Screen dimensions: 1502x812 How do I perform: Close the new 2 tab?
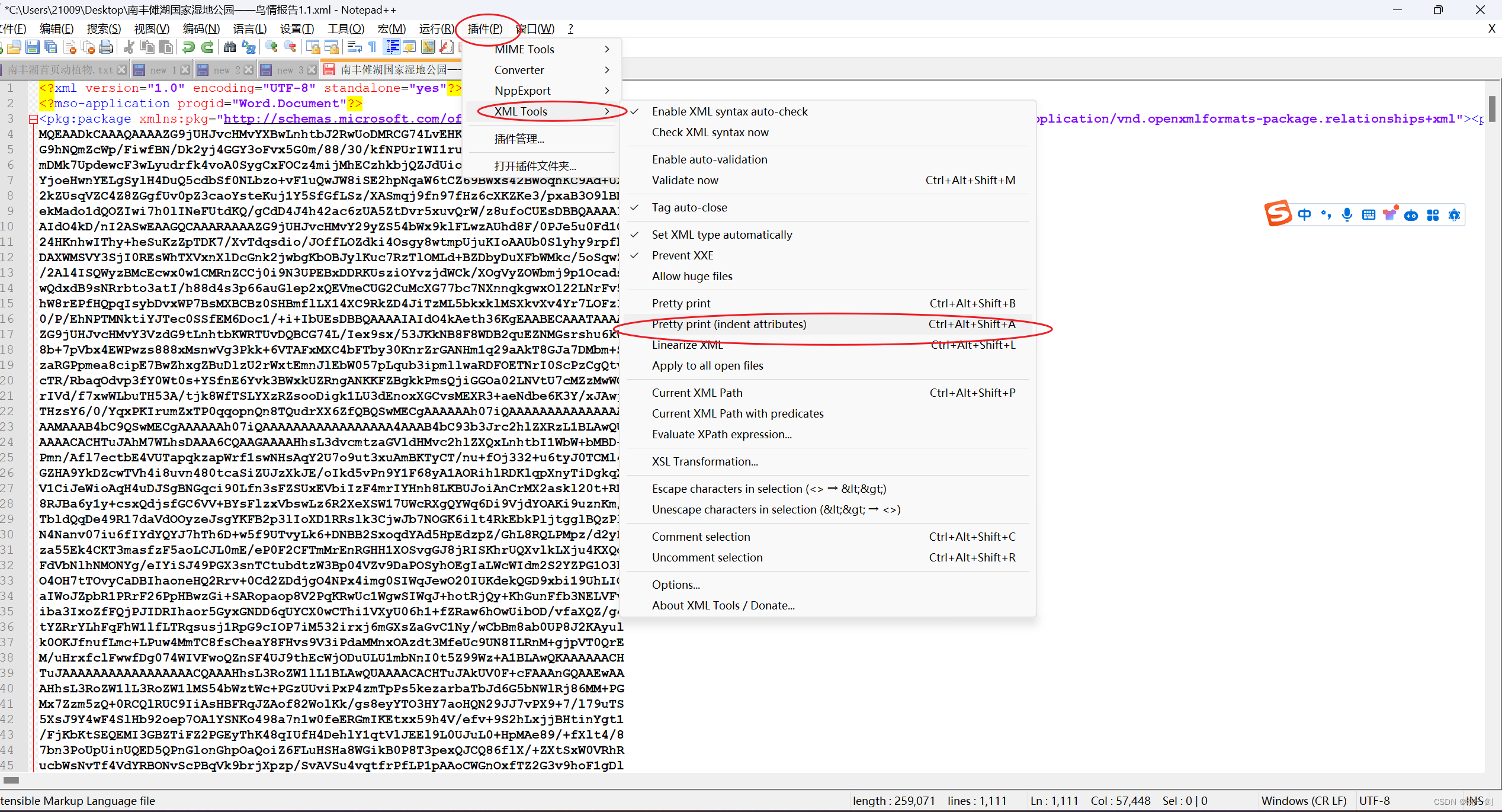pyautogui.click(x=249, y=70)
